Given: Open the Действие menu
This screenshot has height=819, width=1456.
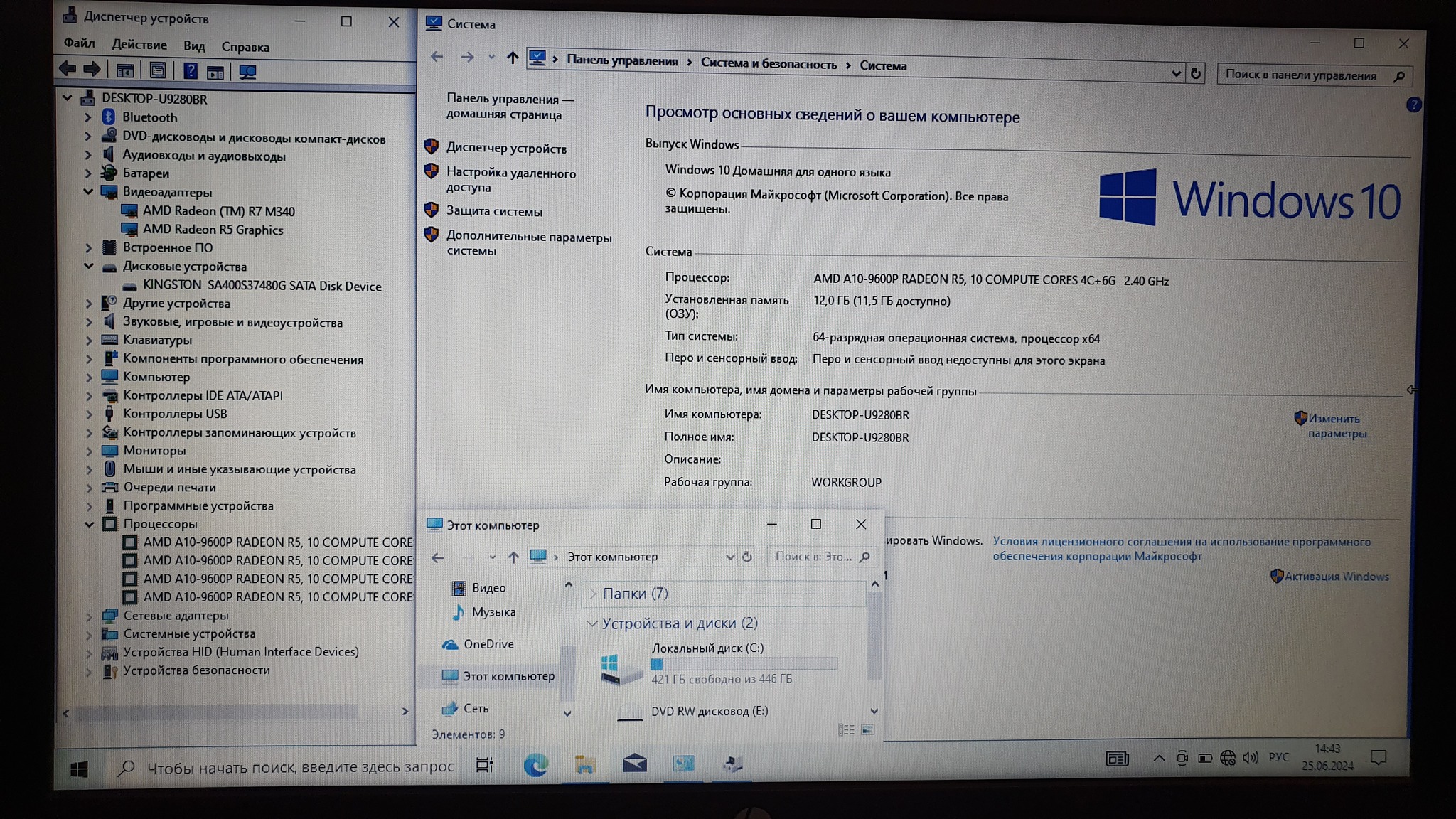Looking at the screenshot, I should pos(139,45).
